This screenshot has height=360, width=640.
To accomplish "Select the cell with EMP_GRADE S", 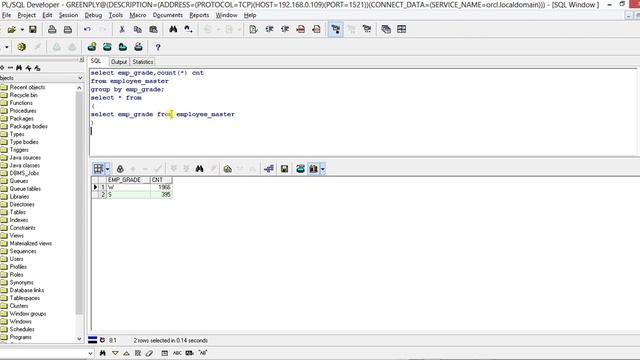I will [x=128, y=195].
